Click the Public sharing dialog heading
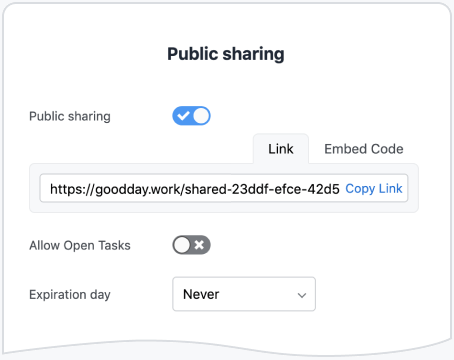This screenshot has height=360, width=454. pyautogui.click(x=226, y=54)
